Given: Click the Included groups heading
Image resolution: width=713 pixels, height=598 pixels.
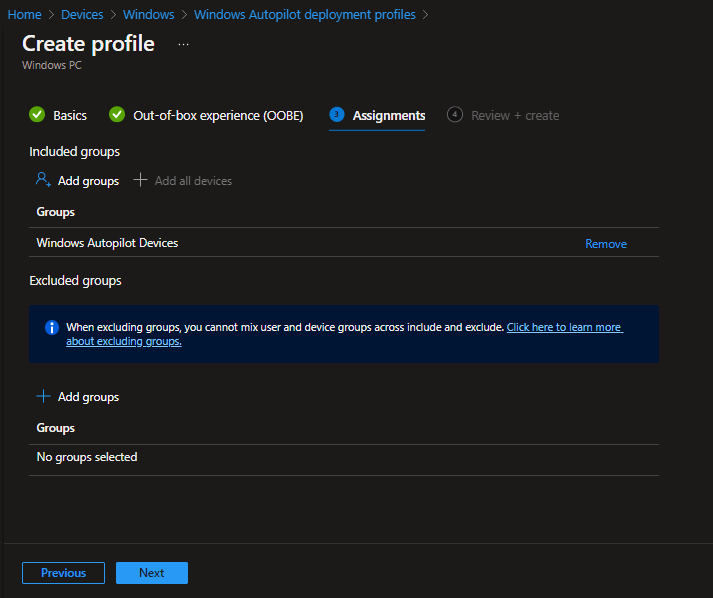Looking at the screenshot, I should (x=75, y=151).
